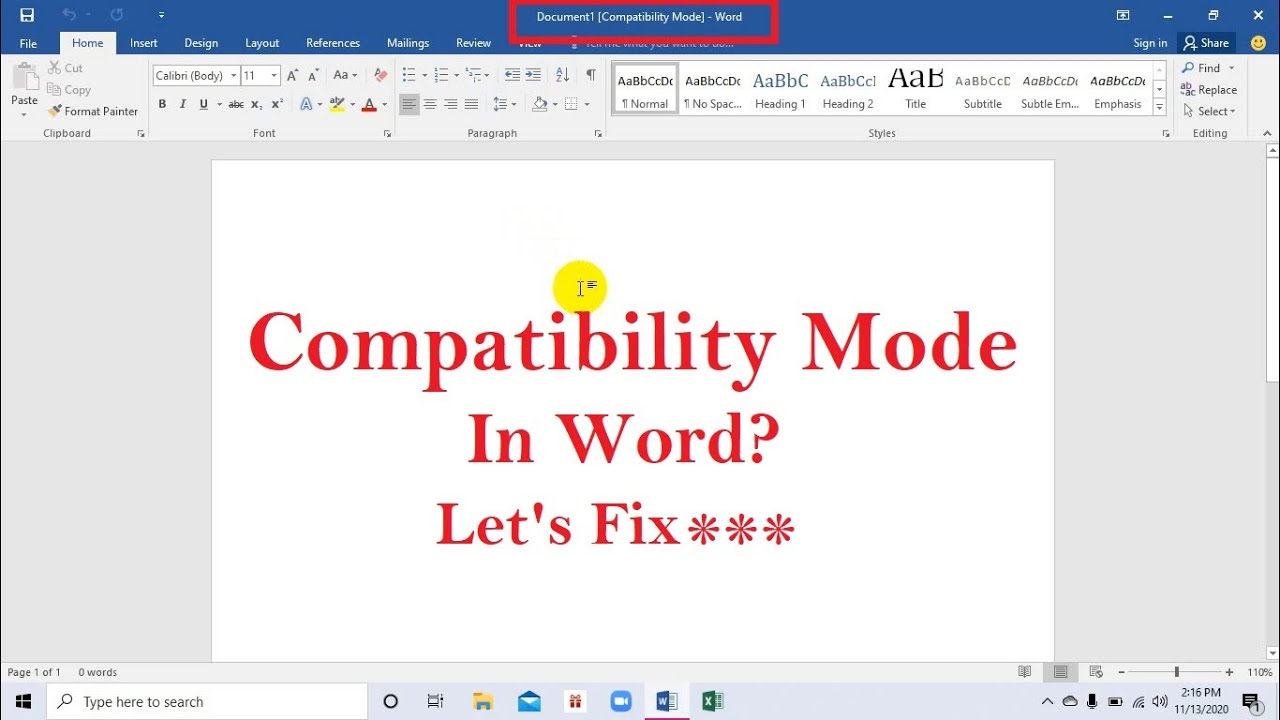The height and width of the screenshot is (720, 1280).
Task: Click the Read Mode view icon
Action: [x=1025, y=672]
